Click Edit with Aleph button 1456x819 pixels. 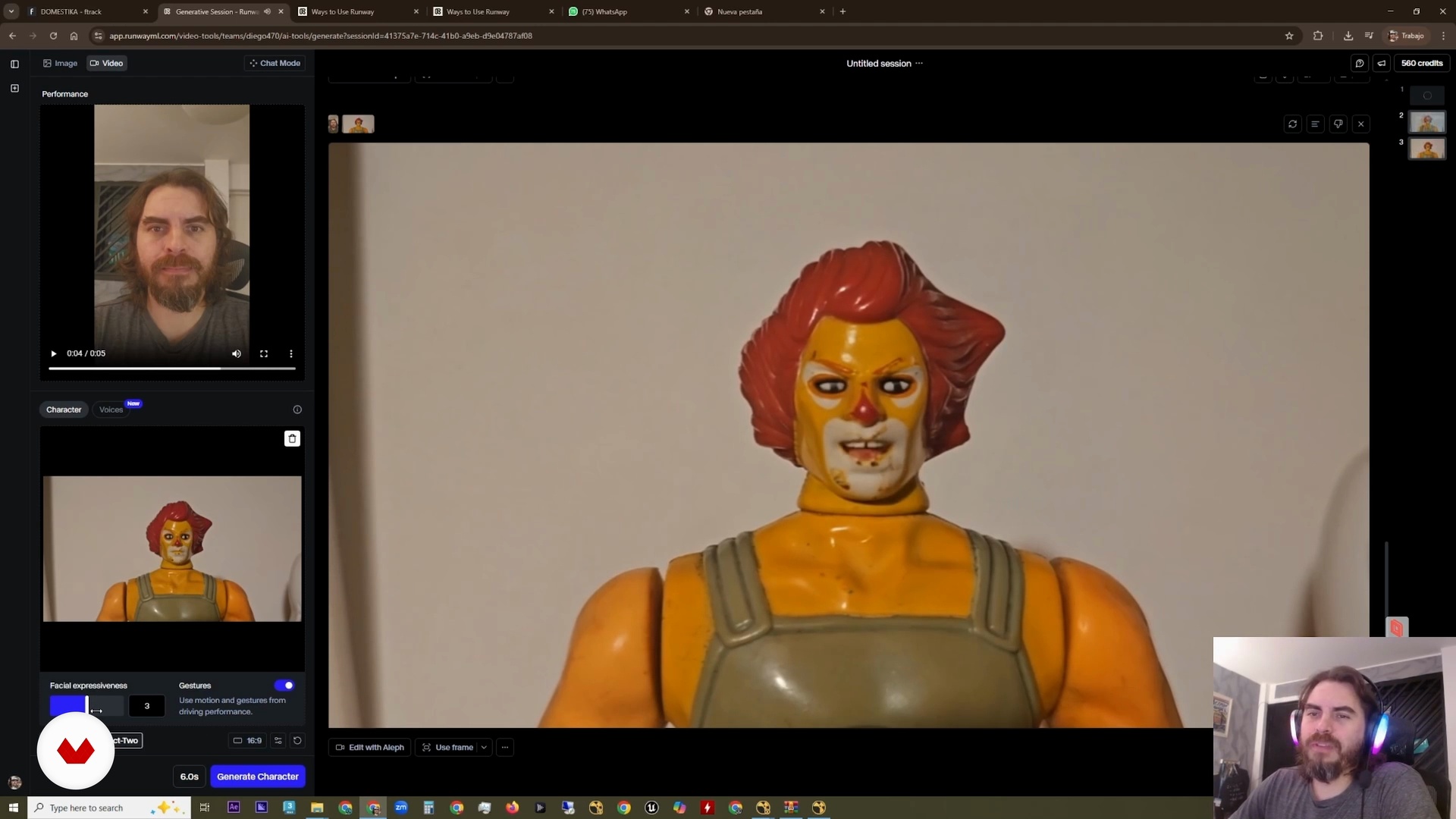tap(370, 748)
